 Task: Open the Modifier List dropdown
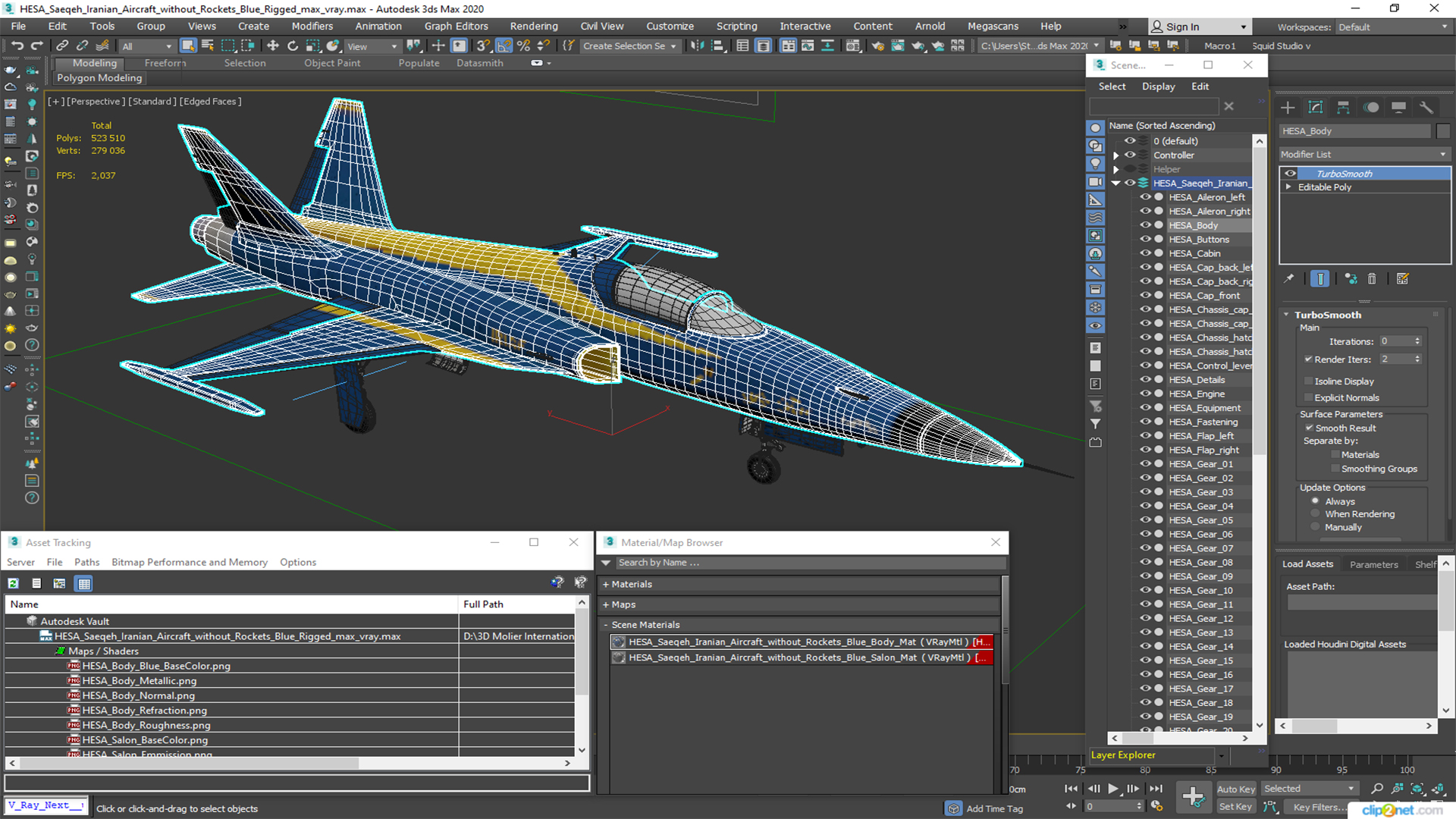[1364, 154]
